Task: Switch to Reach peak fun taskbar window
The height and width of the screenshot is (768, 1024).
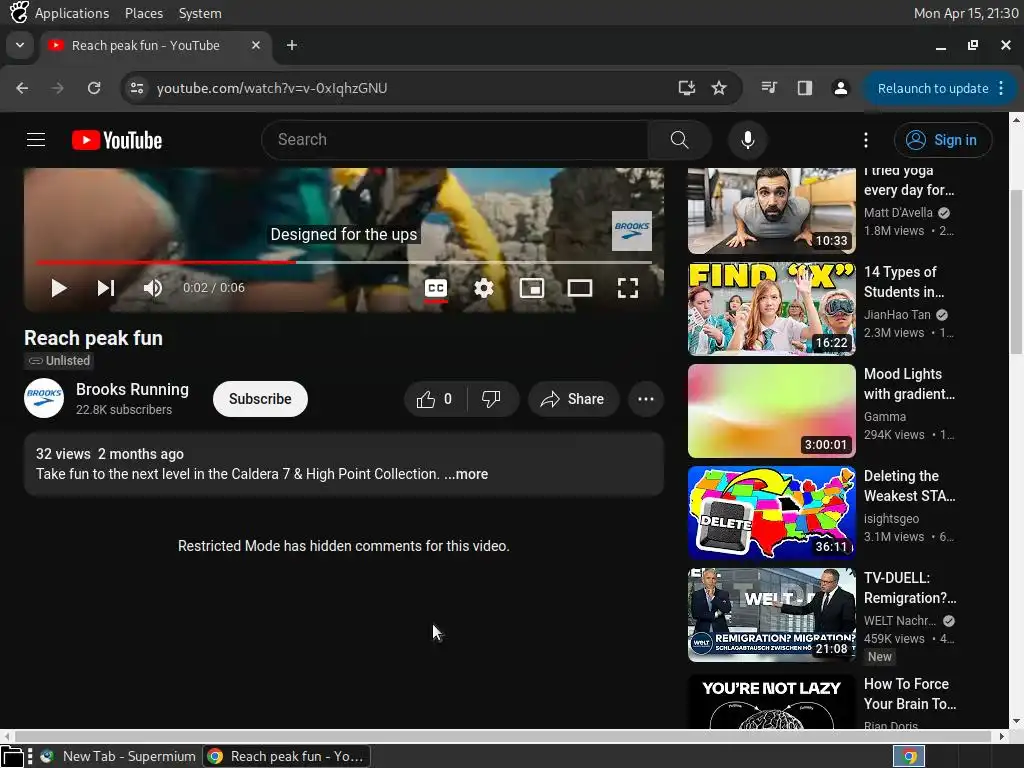Action: [286, 756]
